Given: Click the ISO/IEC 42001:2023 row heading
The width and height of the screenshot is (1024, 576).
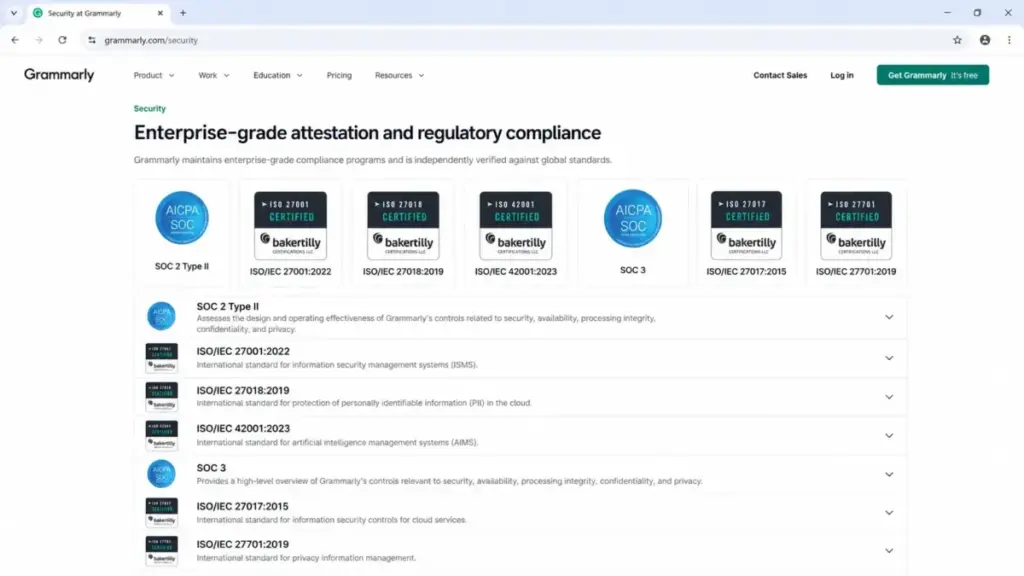Looking at the screenshot, I should click(243, 428).
